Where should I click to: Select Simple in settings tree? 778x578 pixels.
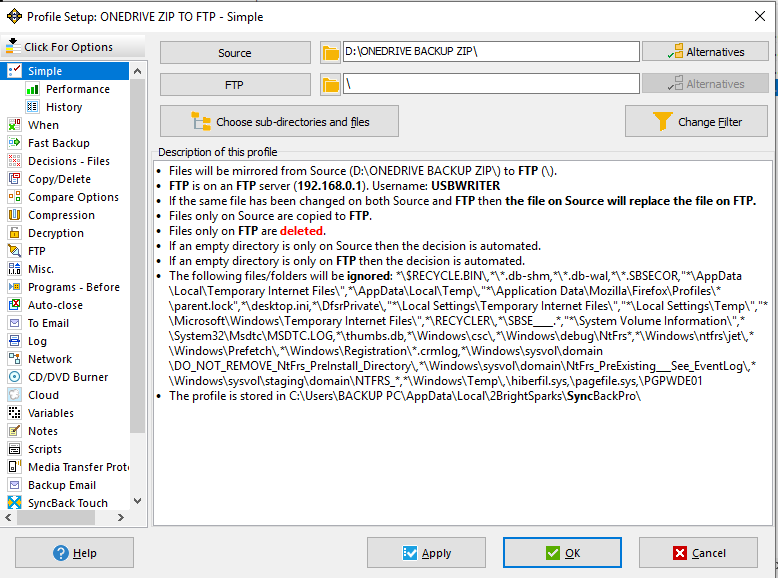click(x=45, y=71)
